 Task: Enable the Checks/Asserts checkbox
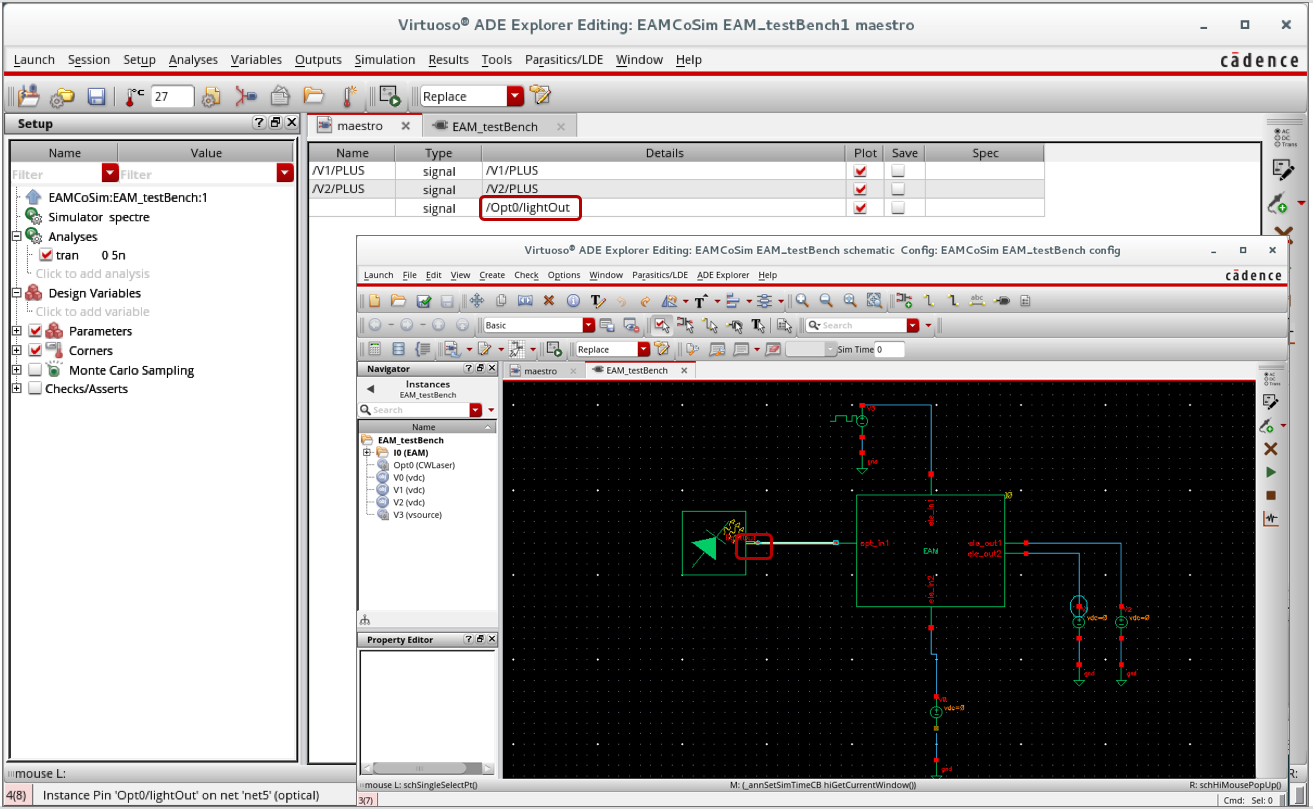coord(35,389)
